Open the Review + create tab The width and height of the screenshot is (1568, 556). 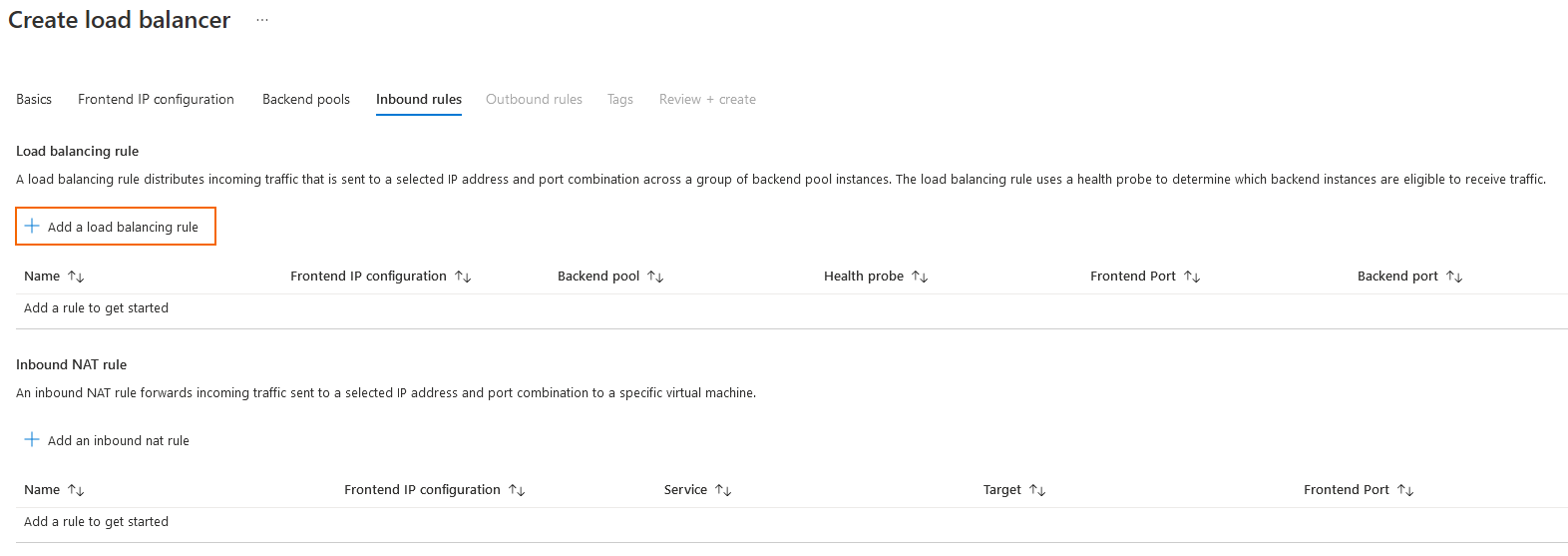(707, 100)
